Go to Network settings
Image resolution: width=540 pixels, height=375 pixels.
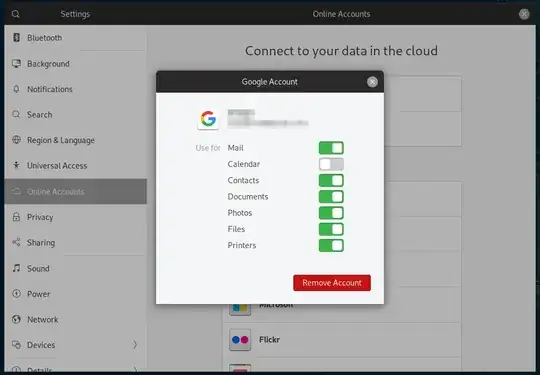76,320
